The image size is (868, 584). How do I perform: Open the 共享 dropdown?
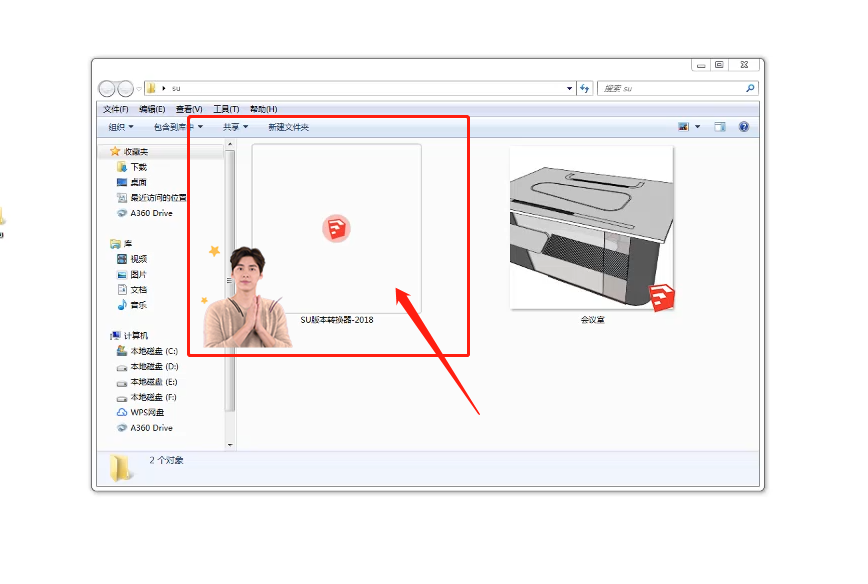click(x=235, y=127)
